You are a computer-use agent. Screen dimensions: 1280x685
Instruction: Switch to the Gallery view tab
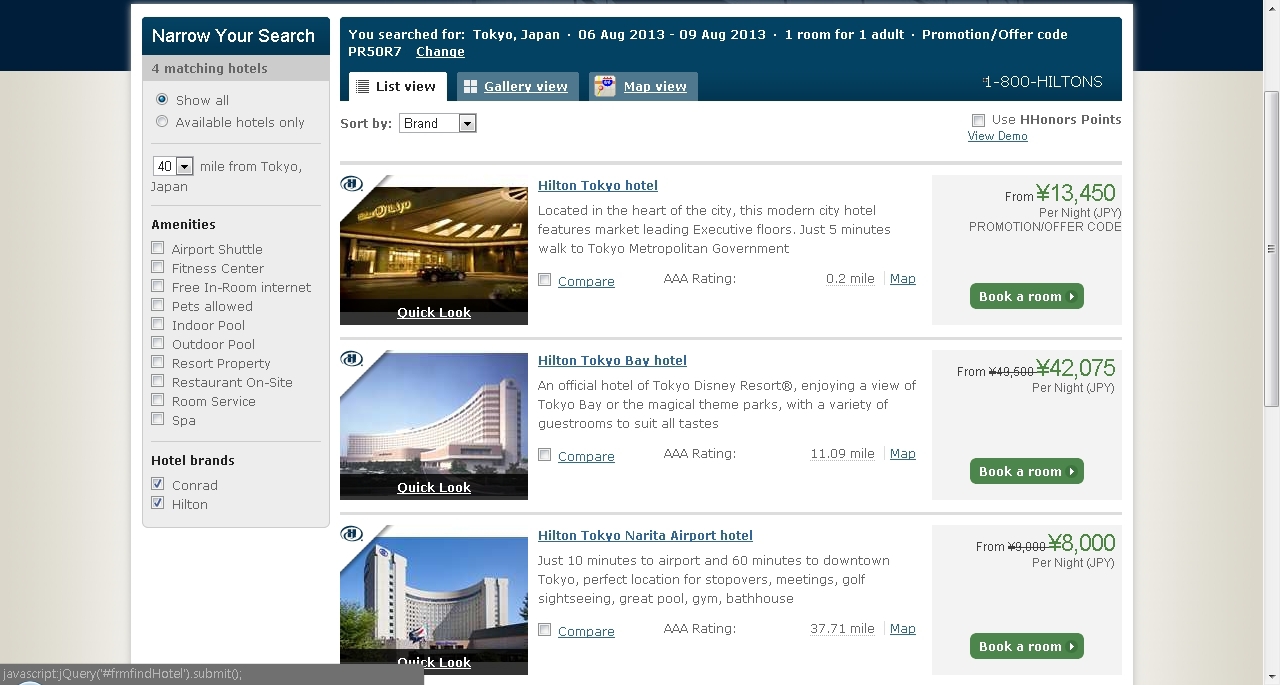(x=518, y=86)
